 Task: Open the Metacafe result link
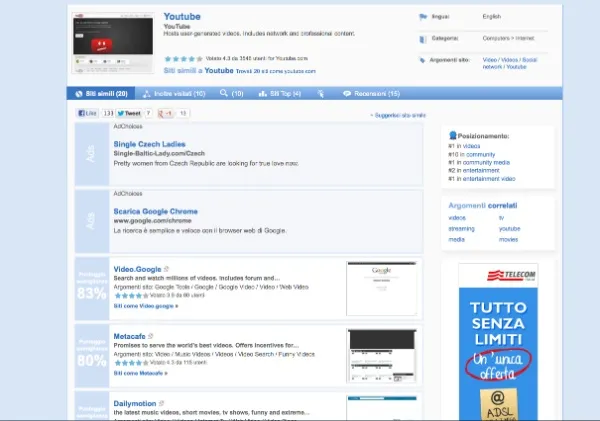[129, 336]
